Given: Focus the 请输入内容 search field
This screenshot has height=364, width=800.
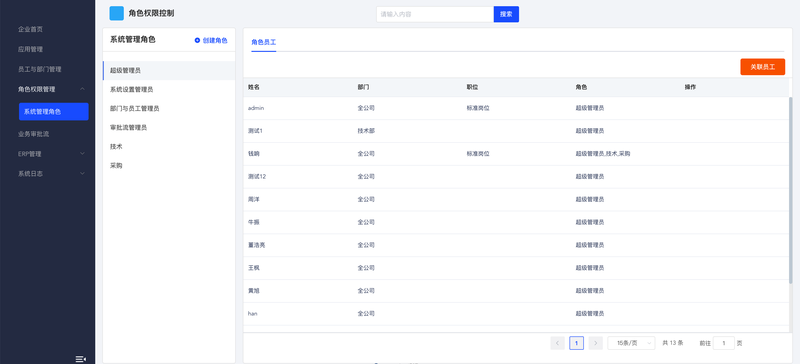Looking at the screenshot, I should pyautogui.click(x=435, y=14).
